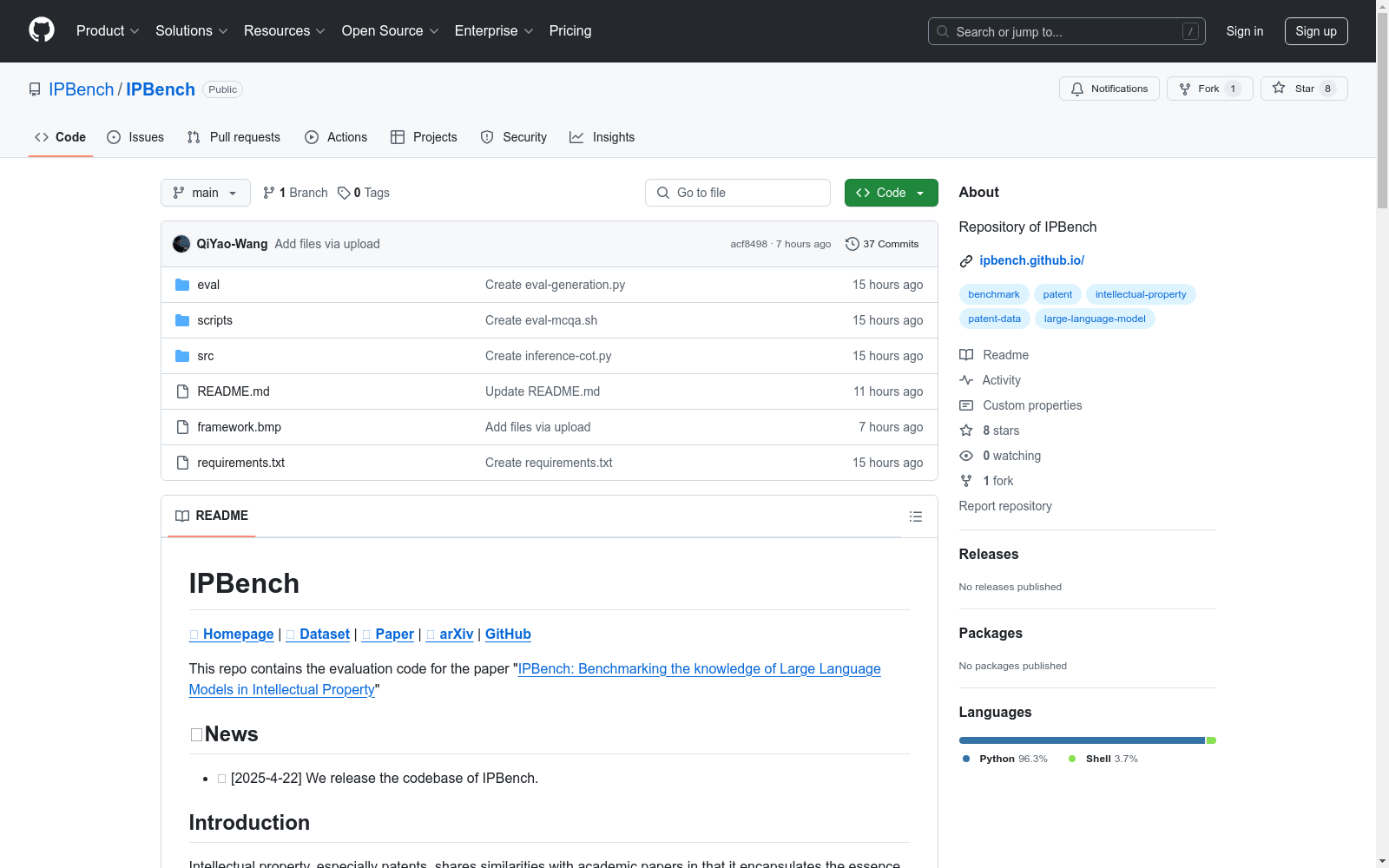Open the arXiv link in README

(450, 635)
